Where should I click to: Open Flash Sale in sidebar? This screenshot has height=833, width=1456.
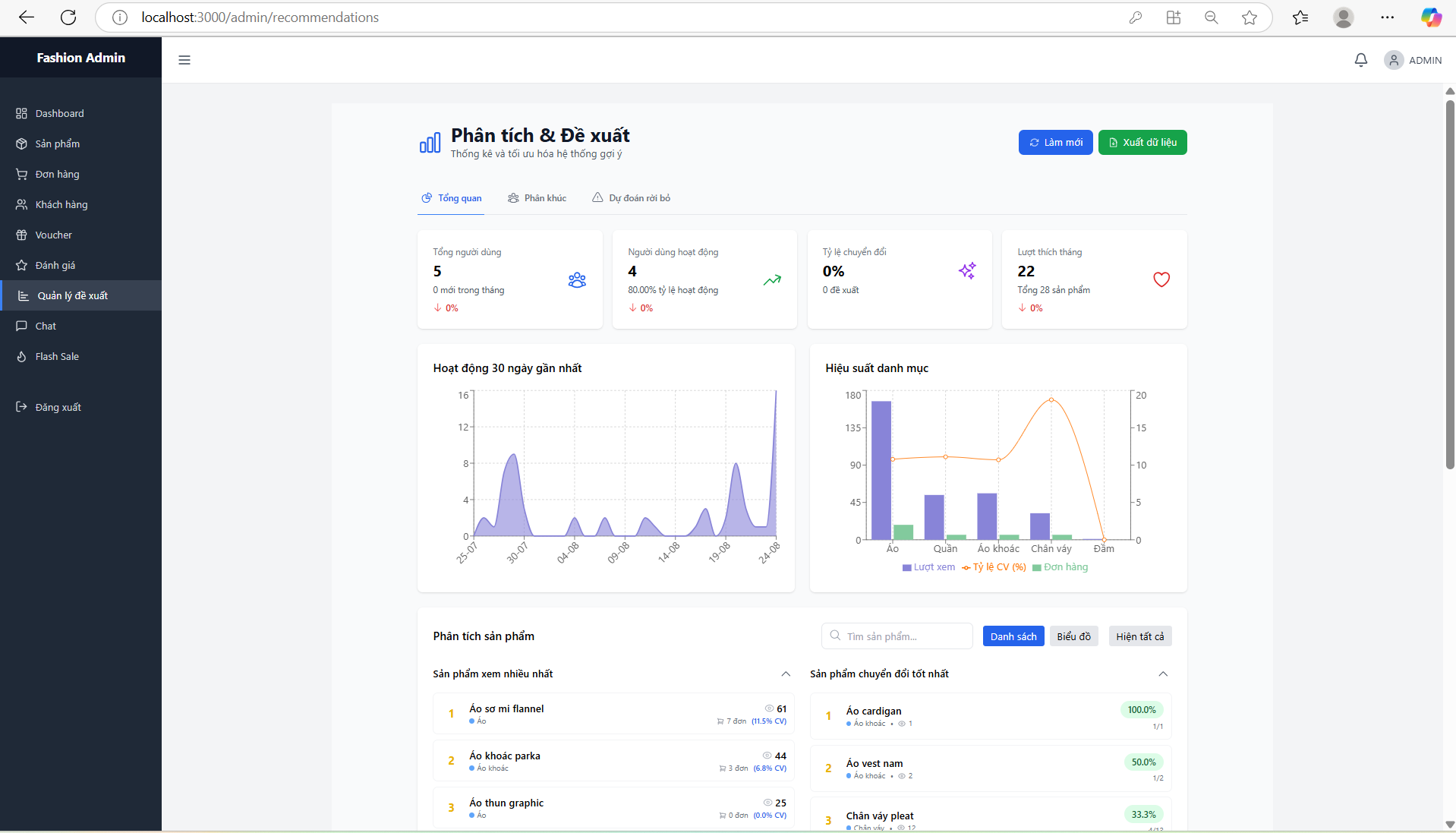(x=80, y=356)
